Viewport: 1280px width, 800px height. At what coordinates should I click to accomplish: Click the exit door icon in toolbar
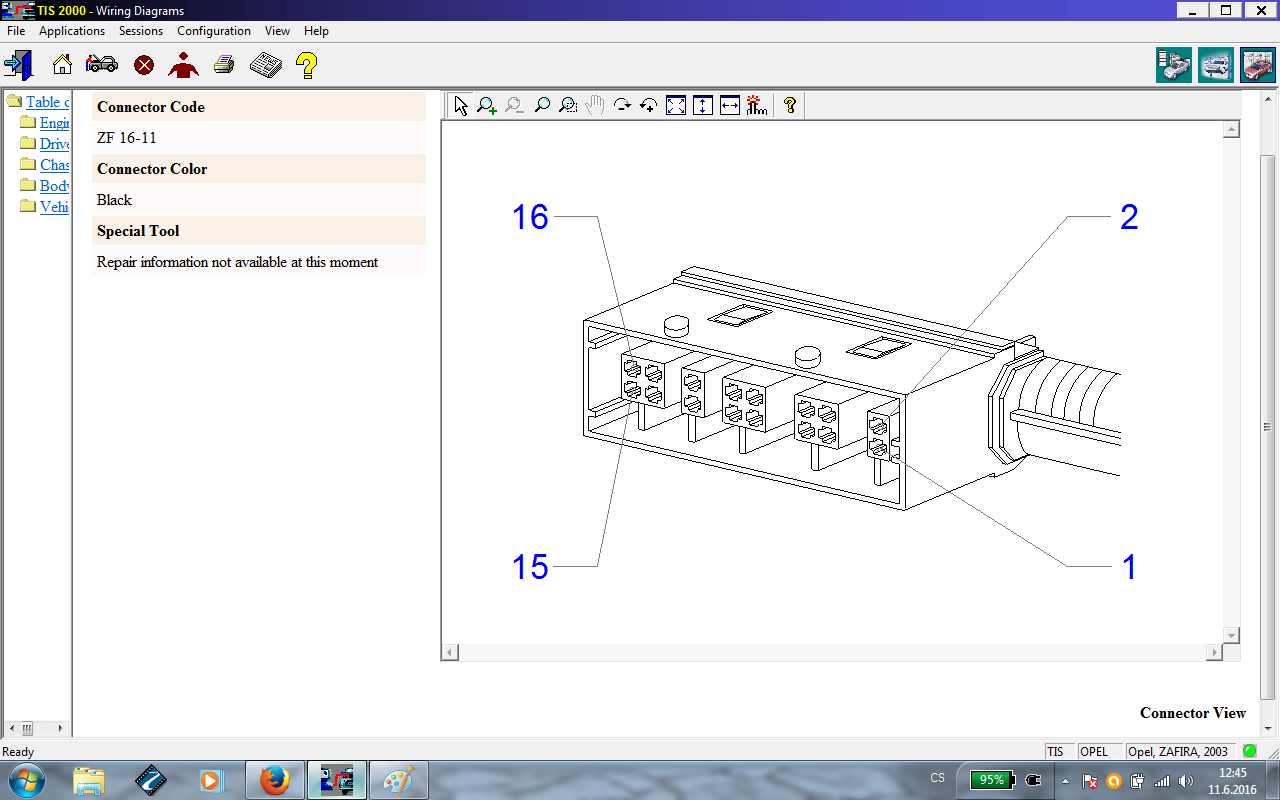click(18, 66)
